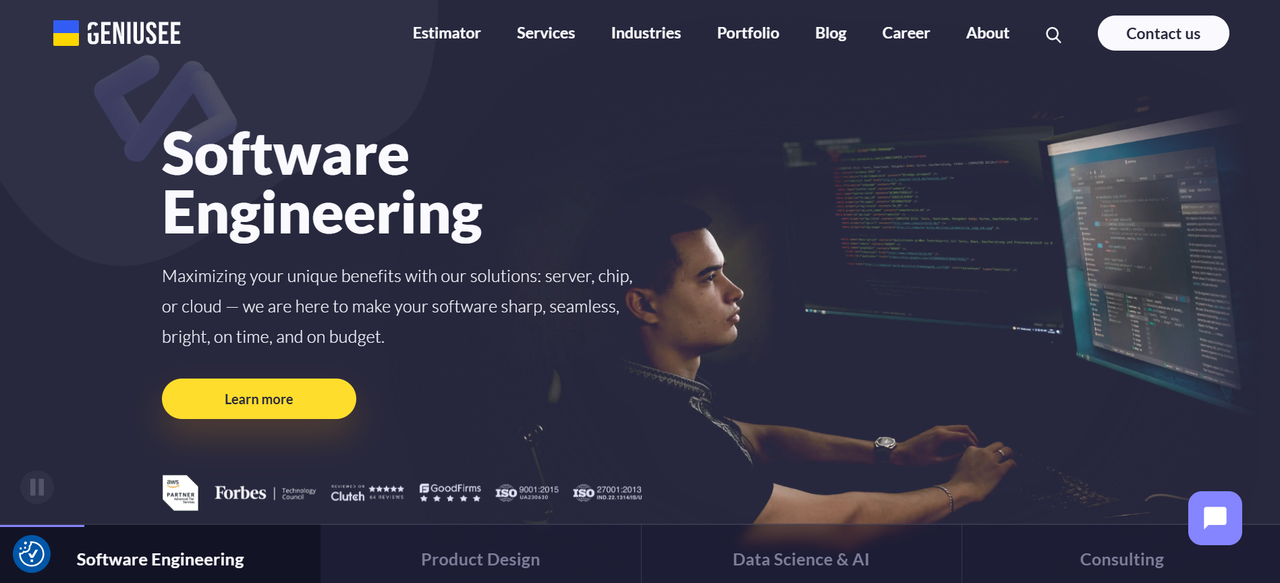Open the Clutch reviews badge
This screenshot has height=583, width=1280.
click(367, 492)
